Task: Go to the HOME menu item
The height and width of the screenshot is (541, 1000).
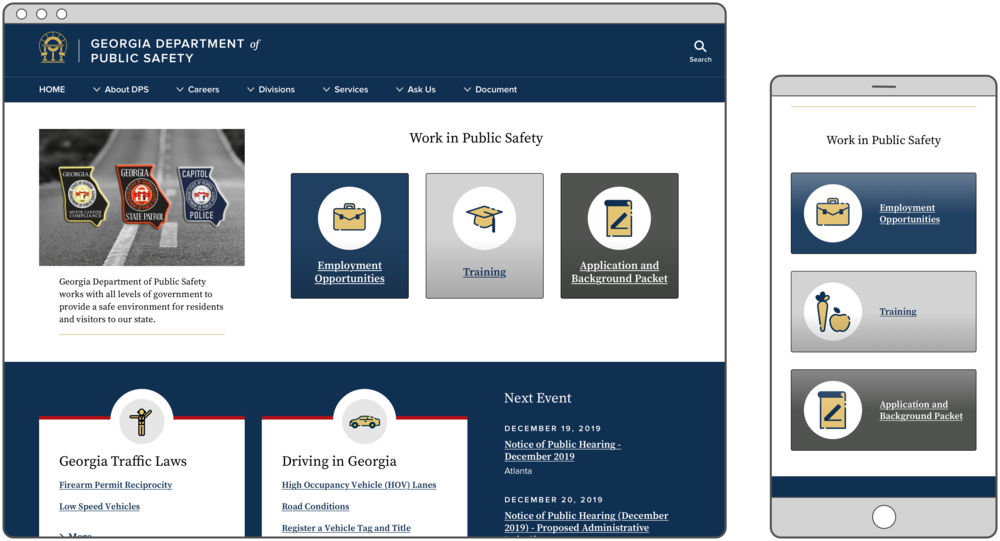Action: 52,89
